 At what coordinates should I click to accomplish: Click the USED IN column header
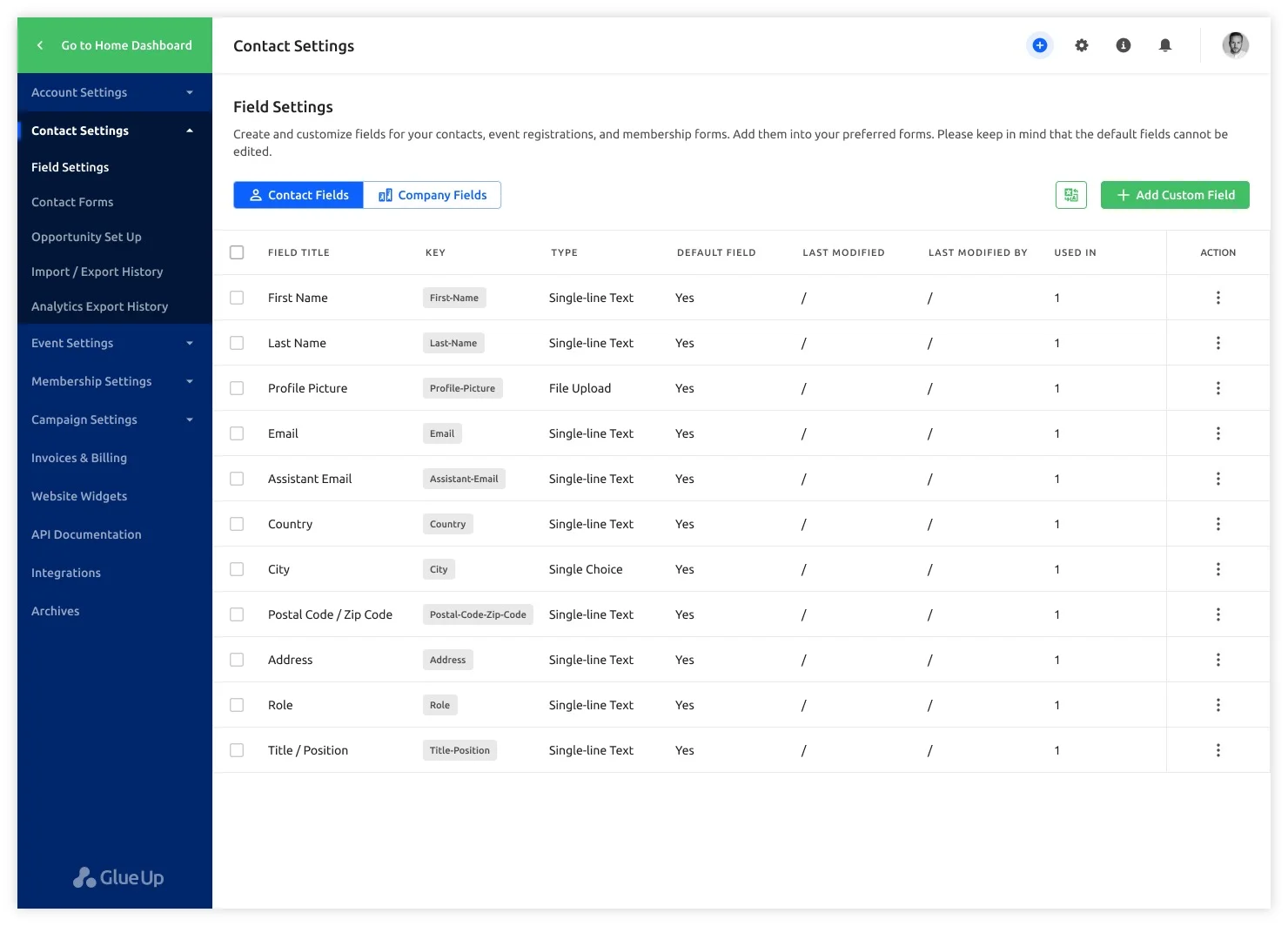click(1076, 252)
